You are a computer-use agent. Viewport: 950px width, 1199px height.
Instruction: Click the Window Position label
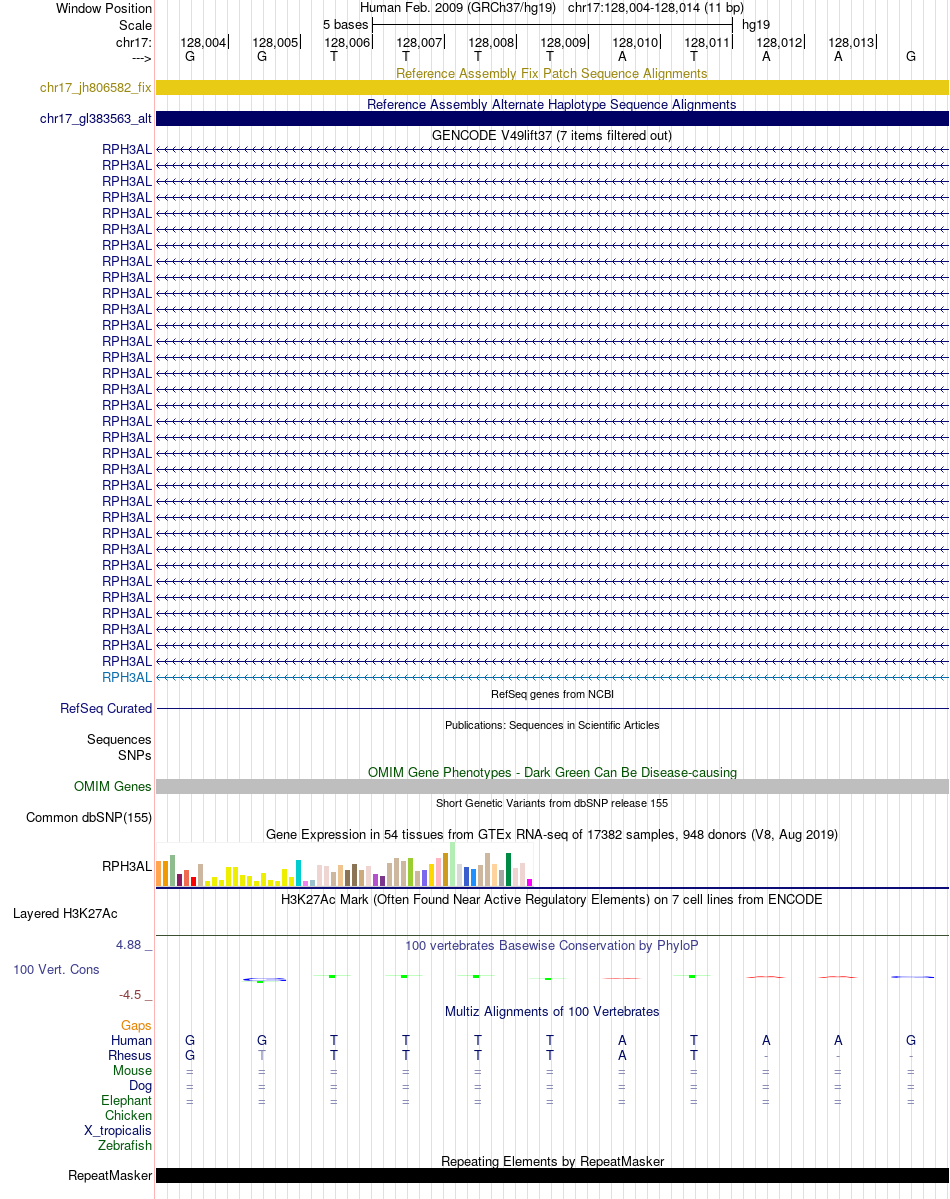pyautogui.click(x=104, y=8)
